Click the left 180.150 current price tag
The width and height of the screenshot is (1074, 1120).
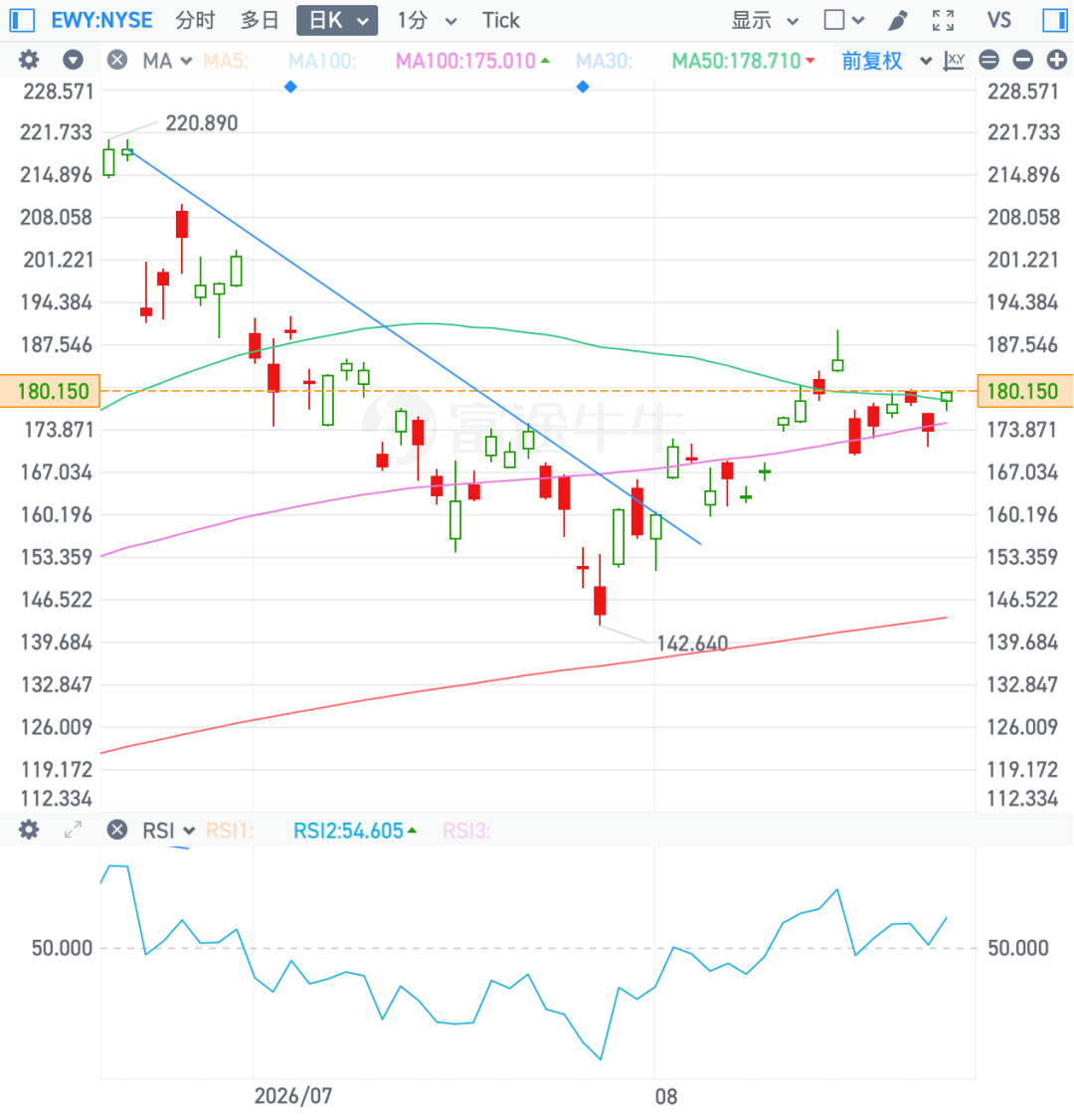click(x=50, y=391)
